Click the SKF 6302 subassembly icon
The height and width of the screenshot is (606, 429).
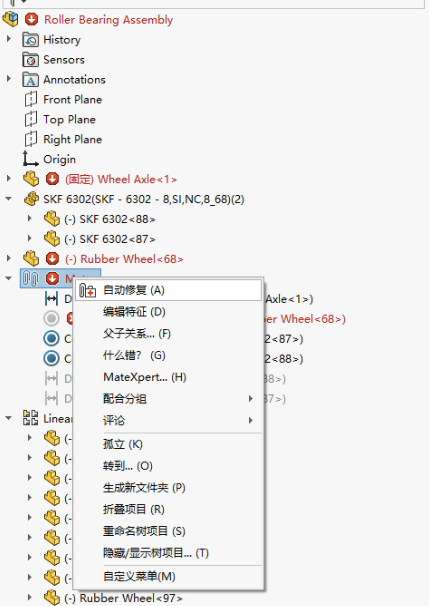(31, 199)
